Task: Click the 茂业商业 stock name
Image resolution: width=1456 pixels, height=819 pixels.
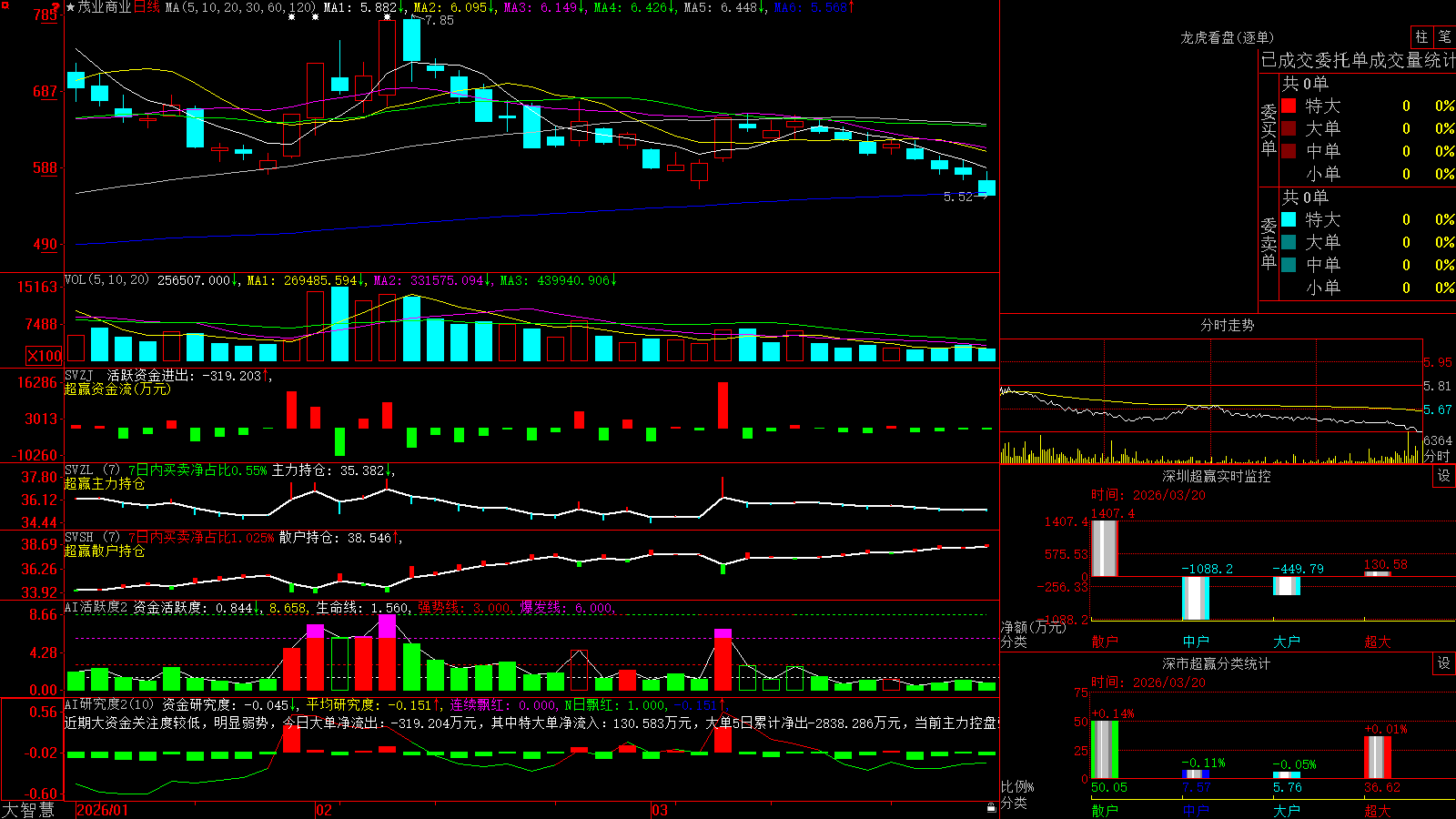Action: coord(105,7)
